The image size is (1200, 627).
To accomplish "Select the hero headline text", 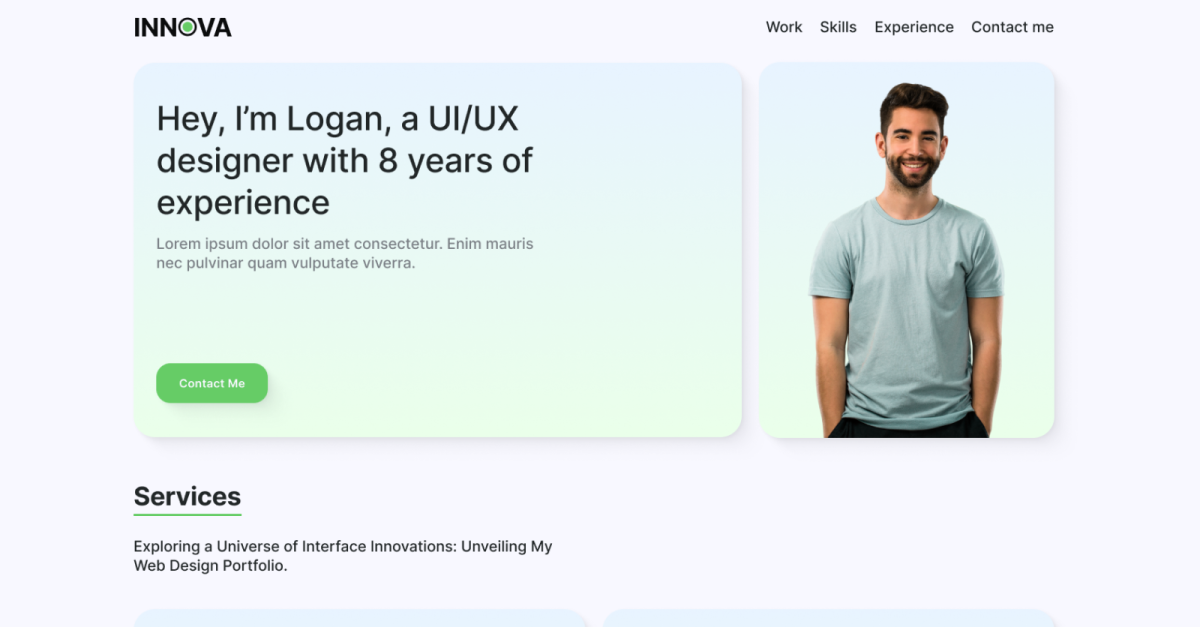I will (x=344, y=160).
